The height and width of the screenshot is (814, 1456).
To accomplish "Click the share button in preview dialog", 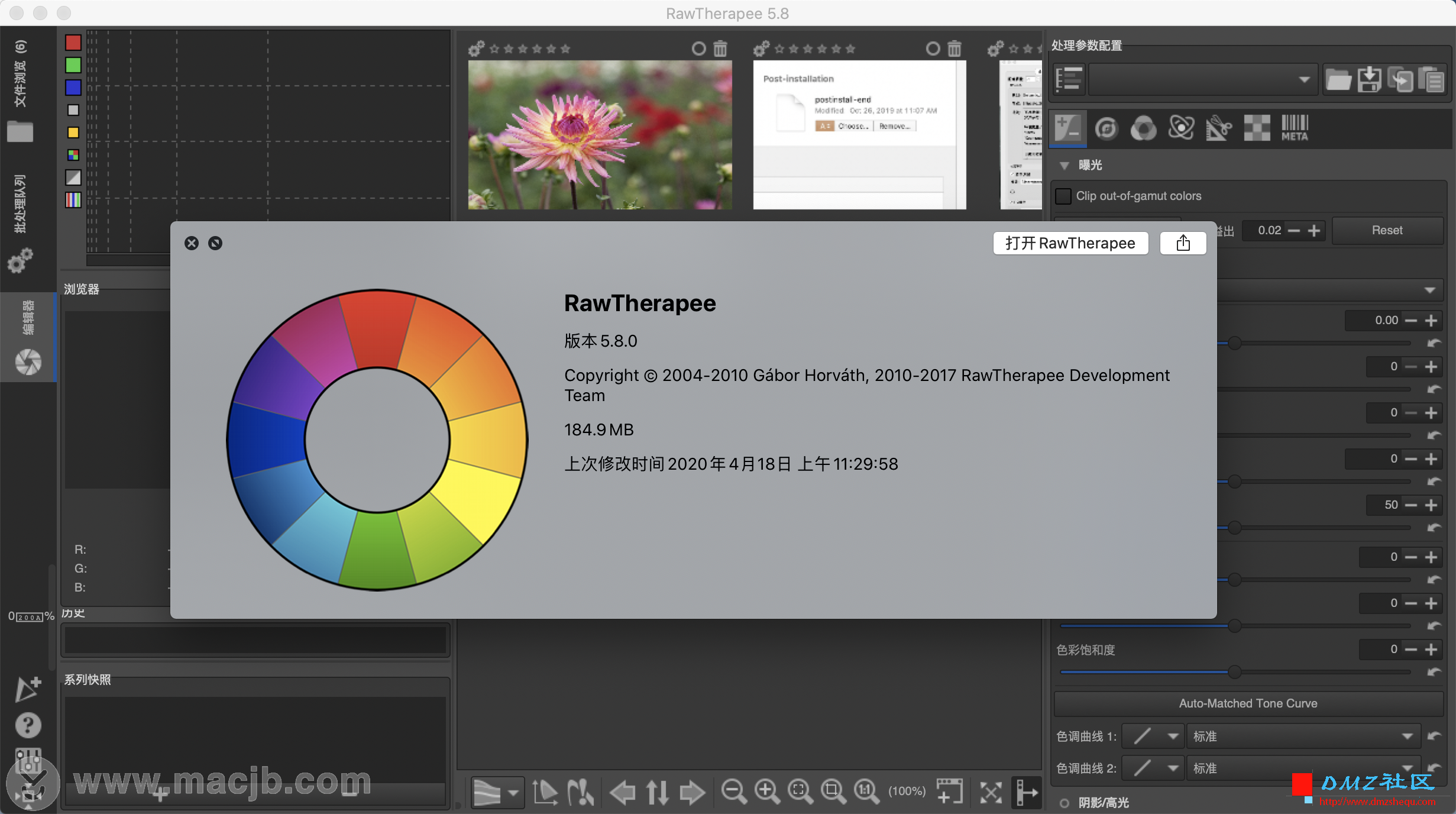I will point(1183,243).
